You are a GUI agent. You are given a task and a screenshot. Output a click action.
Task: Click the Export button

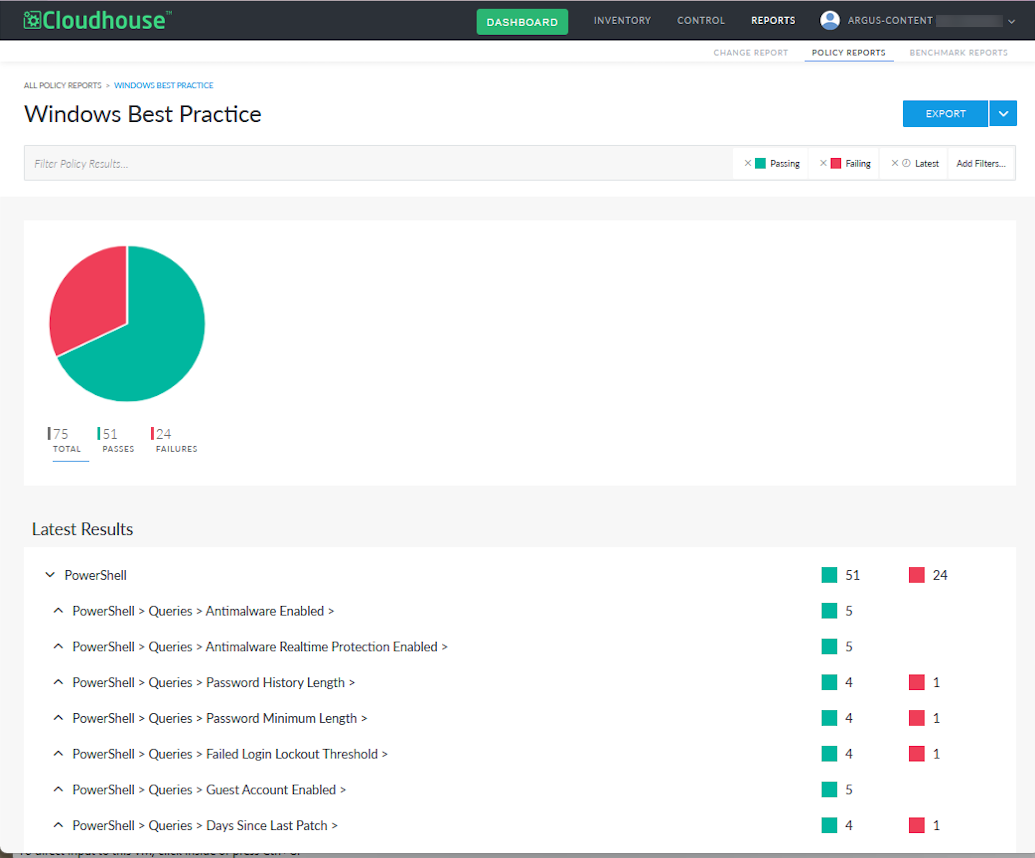(945, 114)
